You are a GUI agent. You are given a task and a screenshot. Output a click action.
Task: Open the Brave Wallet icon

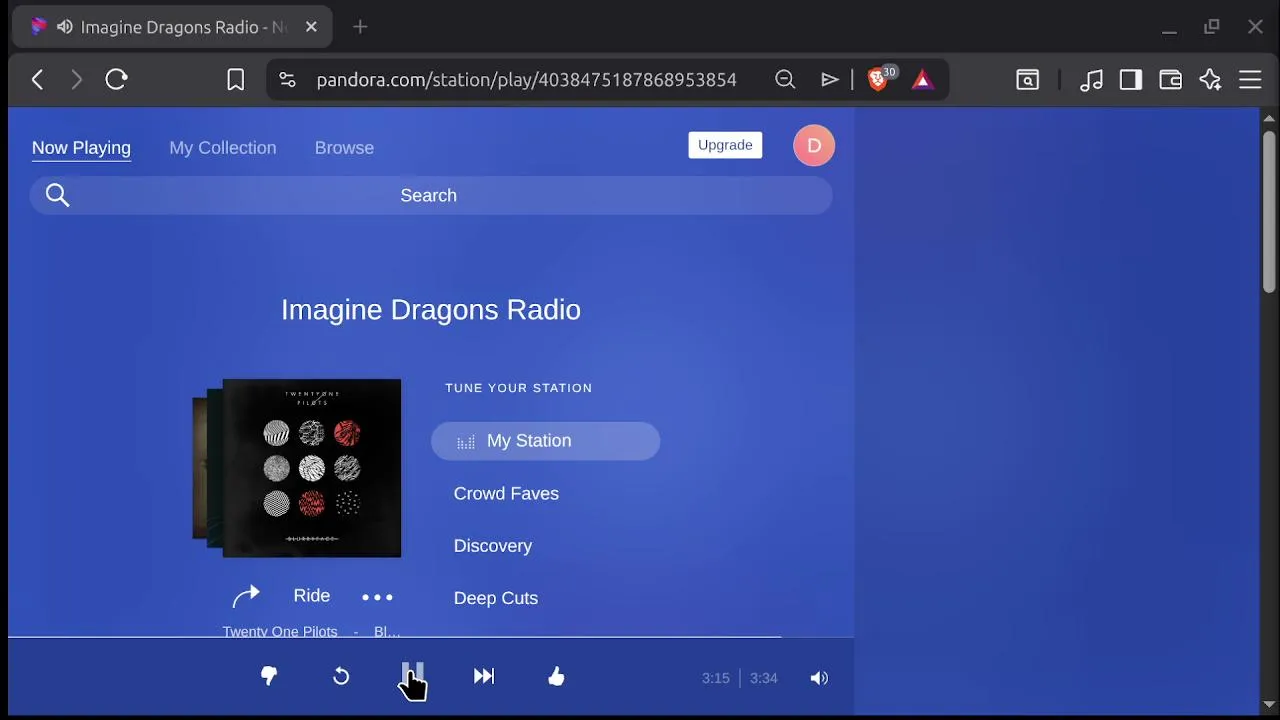[x=1171, y=80]
